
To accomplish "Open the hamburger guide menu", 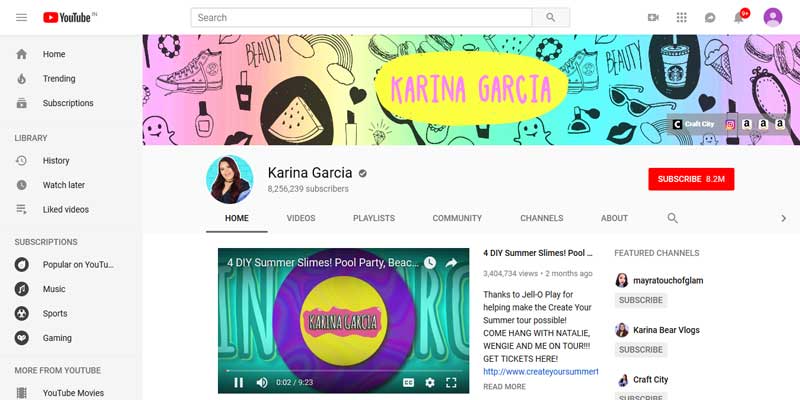I will tap(21, 17).
